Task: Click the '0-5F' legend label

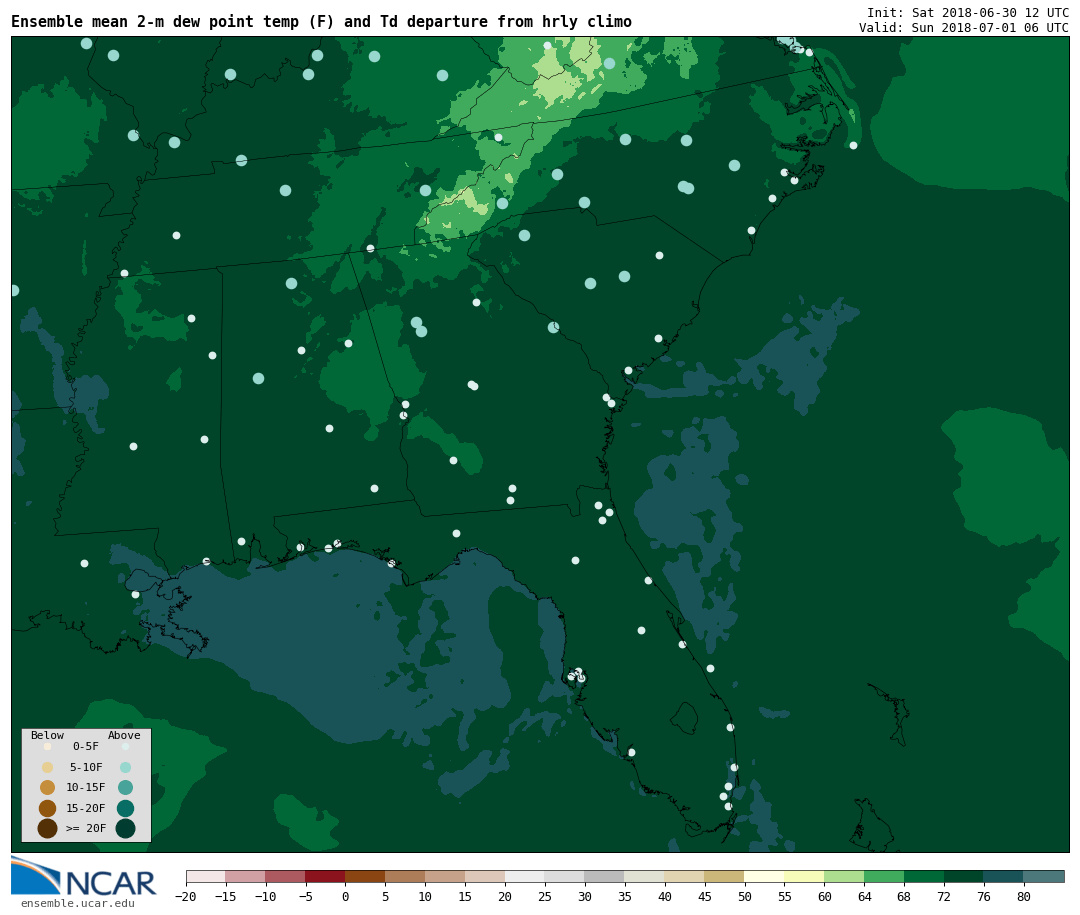Action: pyautogui.click(x=86, y=746)
